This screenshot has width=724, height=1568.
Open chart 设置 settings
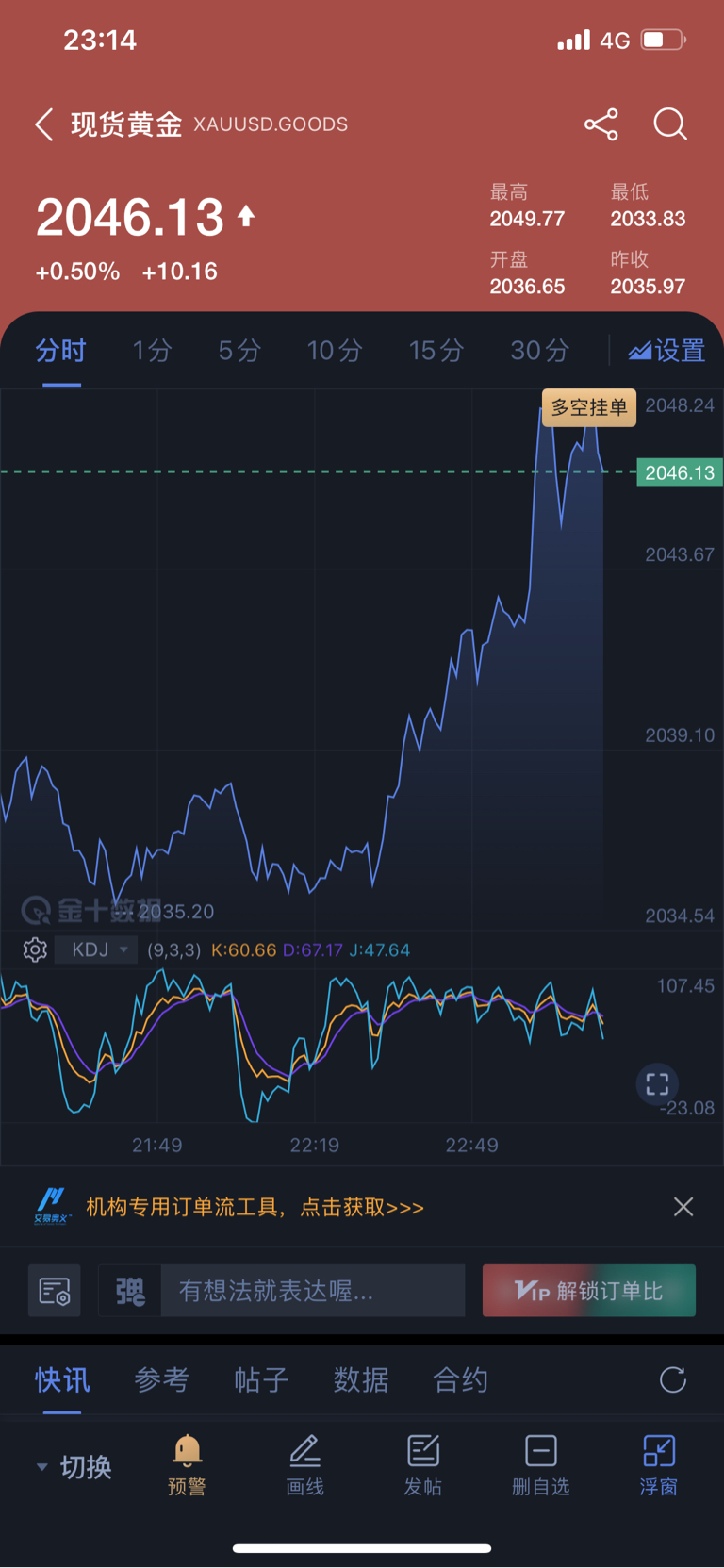667,351
